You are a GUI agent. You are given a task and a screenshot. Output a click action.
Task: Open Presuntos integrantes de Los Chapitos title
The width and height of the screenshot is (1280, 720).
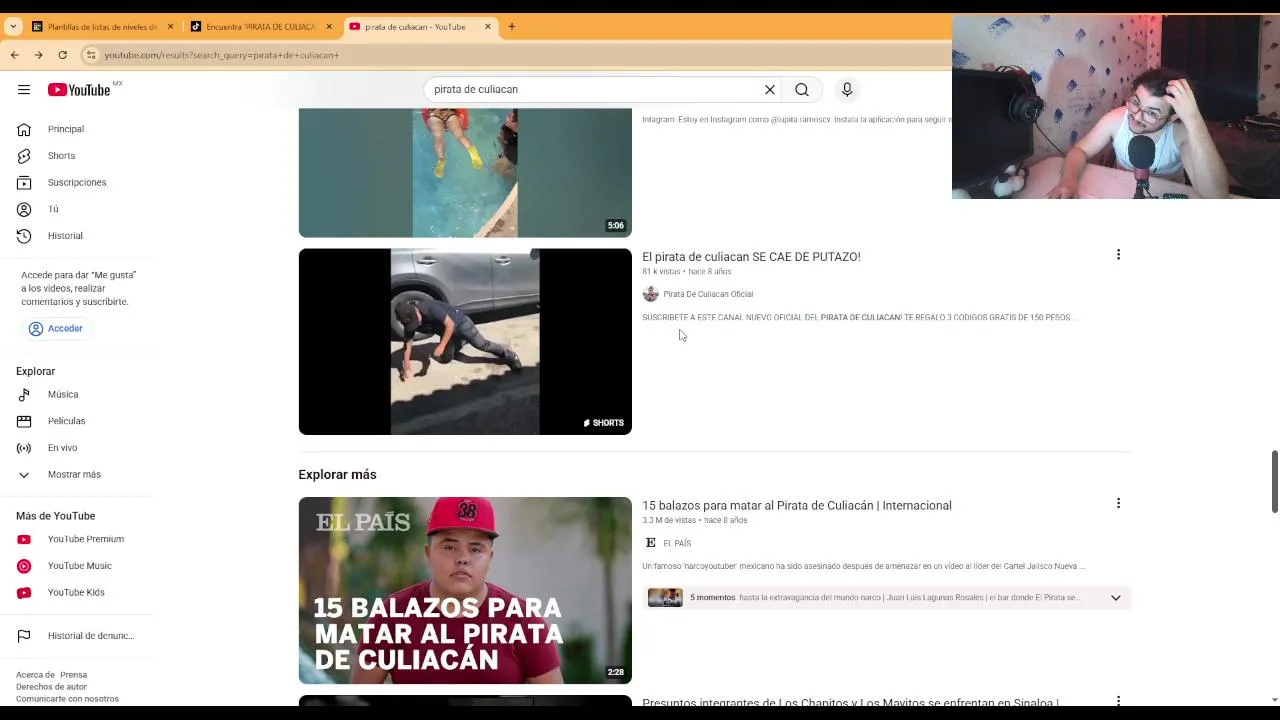point(850,702)
